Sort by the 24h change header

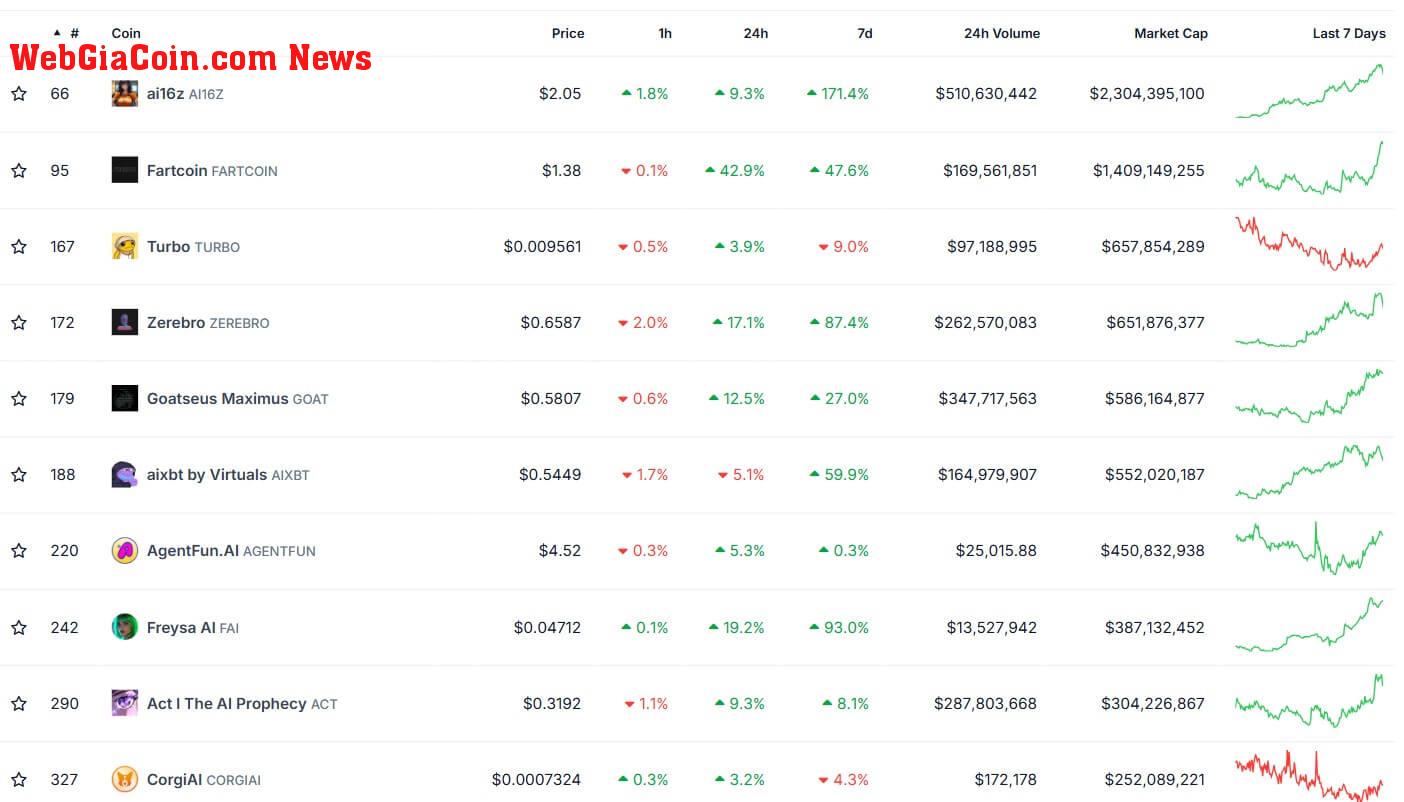pyautogui.click(x=756, y=33)
